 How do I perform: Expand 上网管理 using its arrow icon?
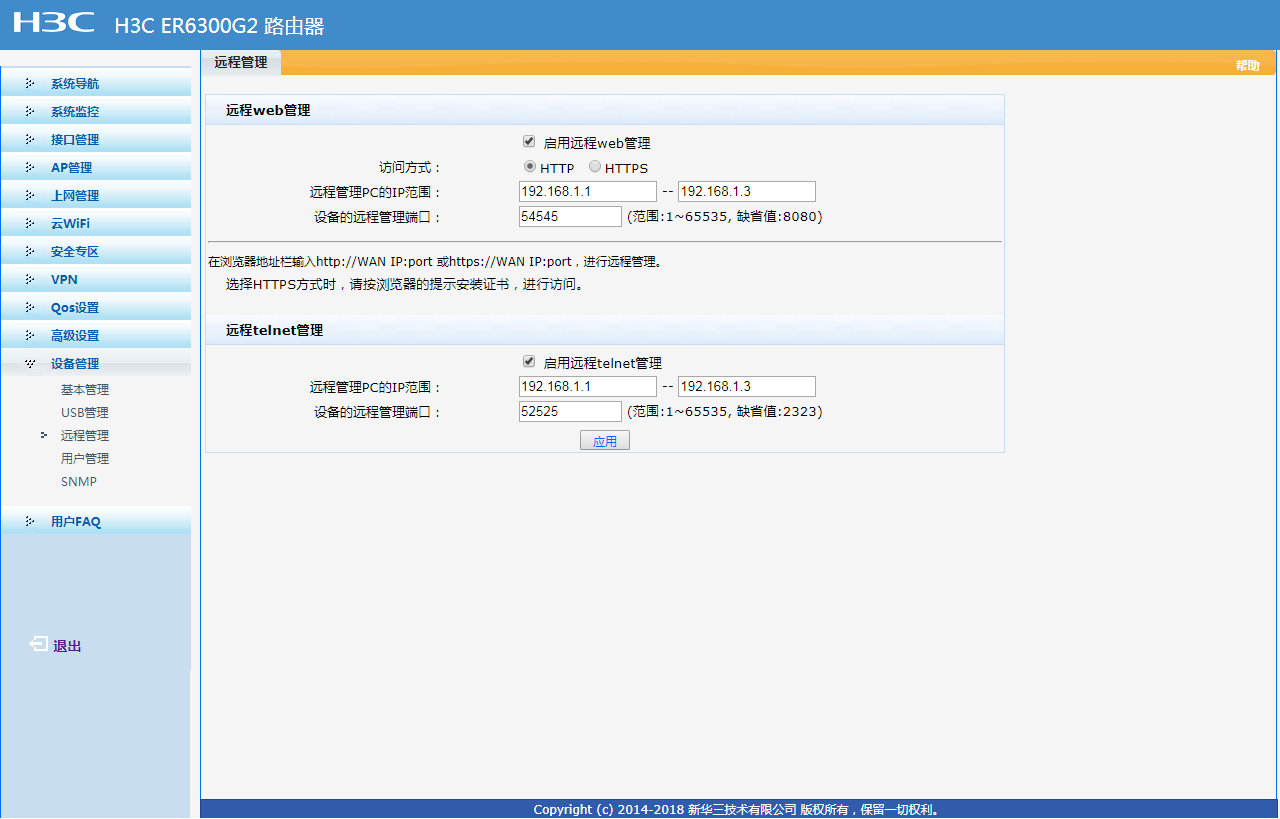pyautogui.click(x=30, y=196)
